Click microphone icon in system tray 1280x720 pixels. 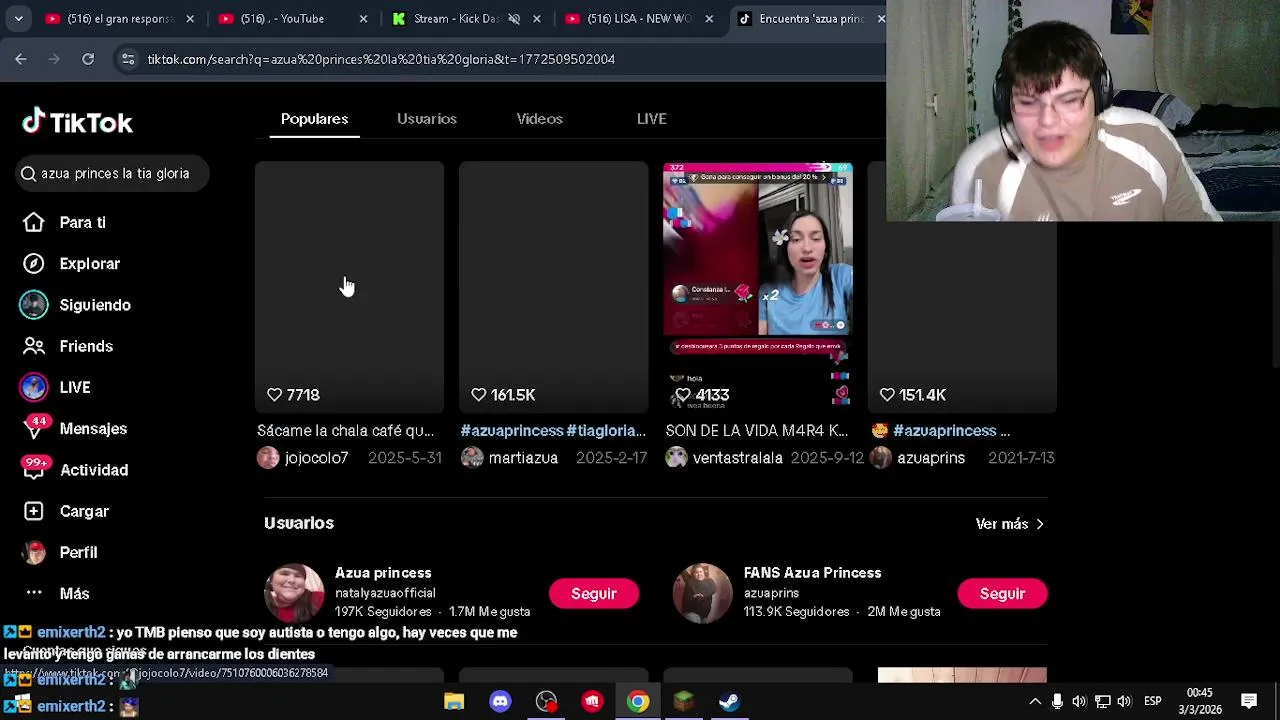(x=1057, y=701)
